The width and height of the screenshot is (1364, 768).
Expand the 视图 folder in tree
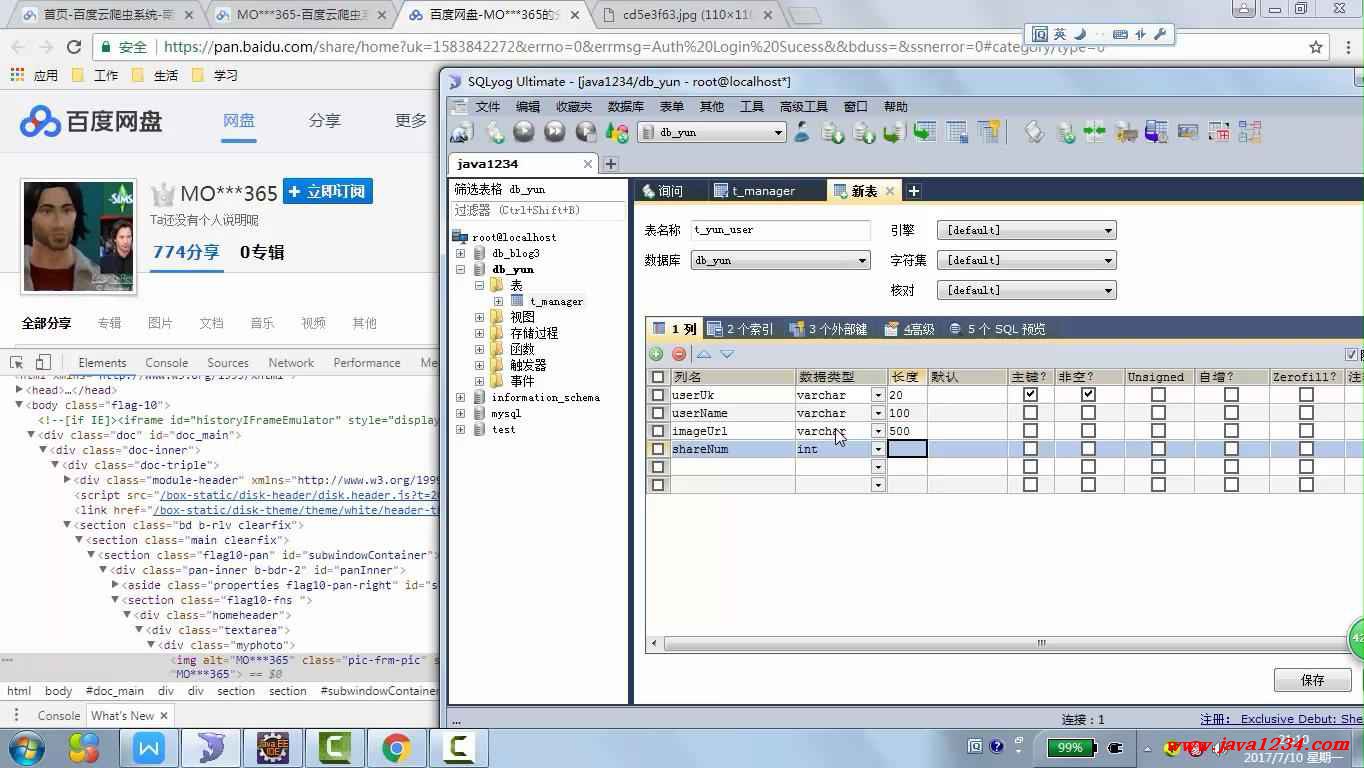480,317
